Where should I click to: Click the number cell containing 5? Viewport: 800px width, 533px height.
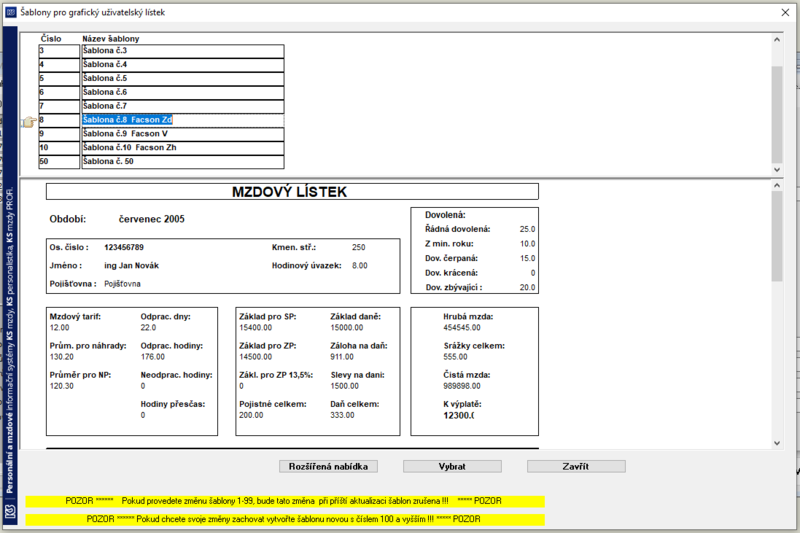tap(59, 78)
